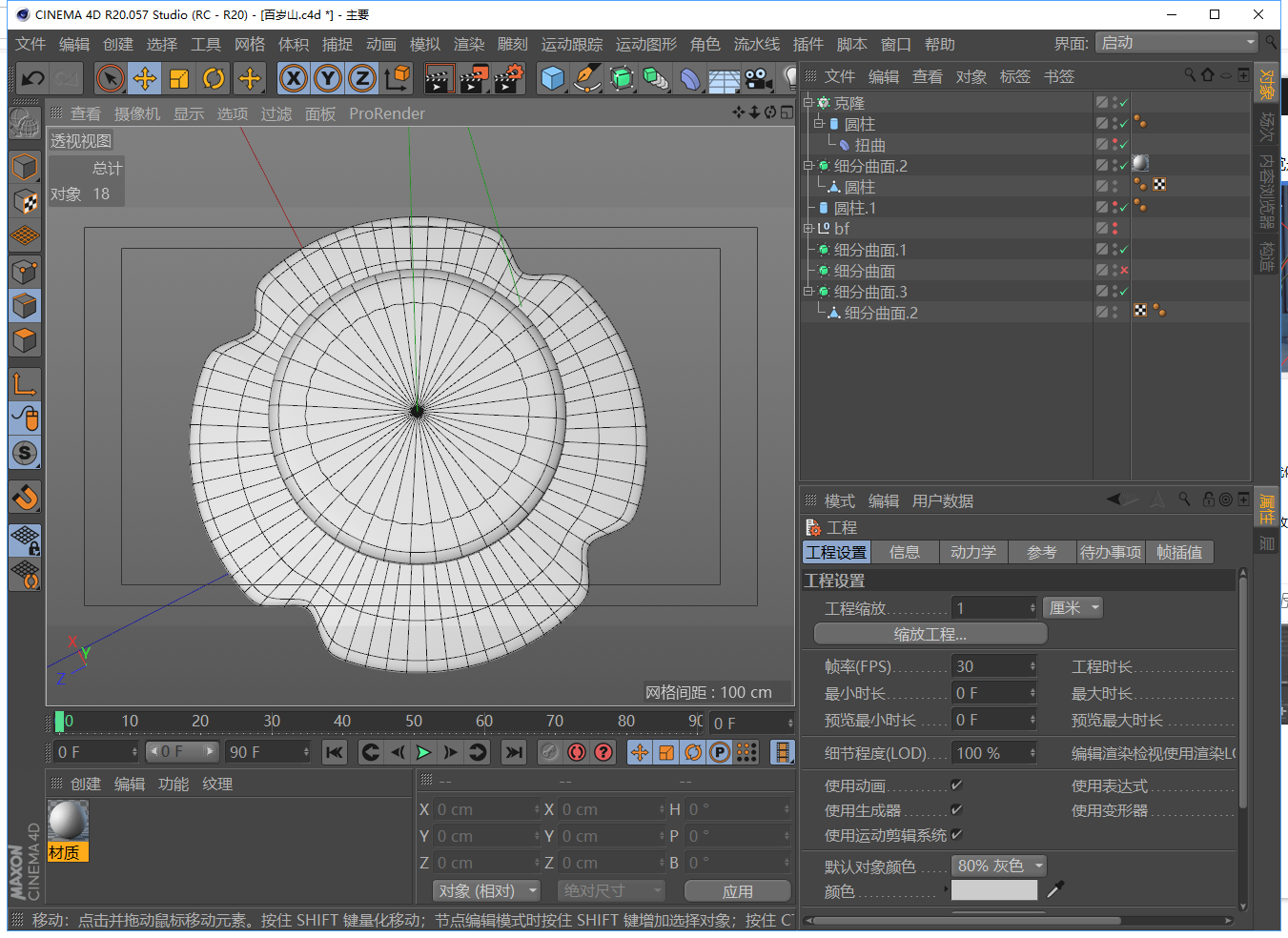Open the 厘米 unit dropdown
Viewport: 1288px width, 938px height.
pyautogui.click(x=1073, y=608)
